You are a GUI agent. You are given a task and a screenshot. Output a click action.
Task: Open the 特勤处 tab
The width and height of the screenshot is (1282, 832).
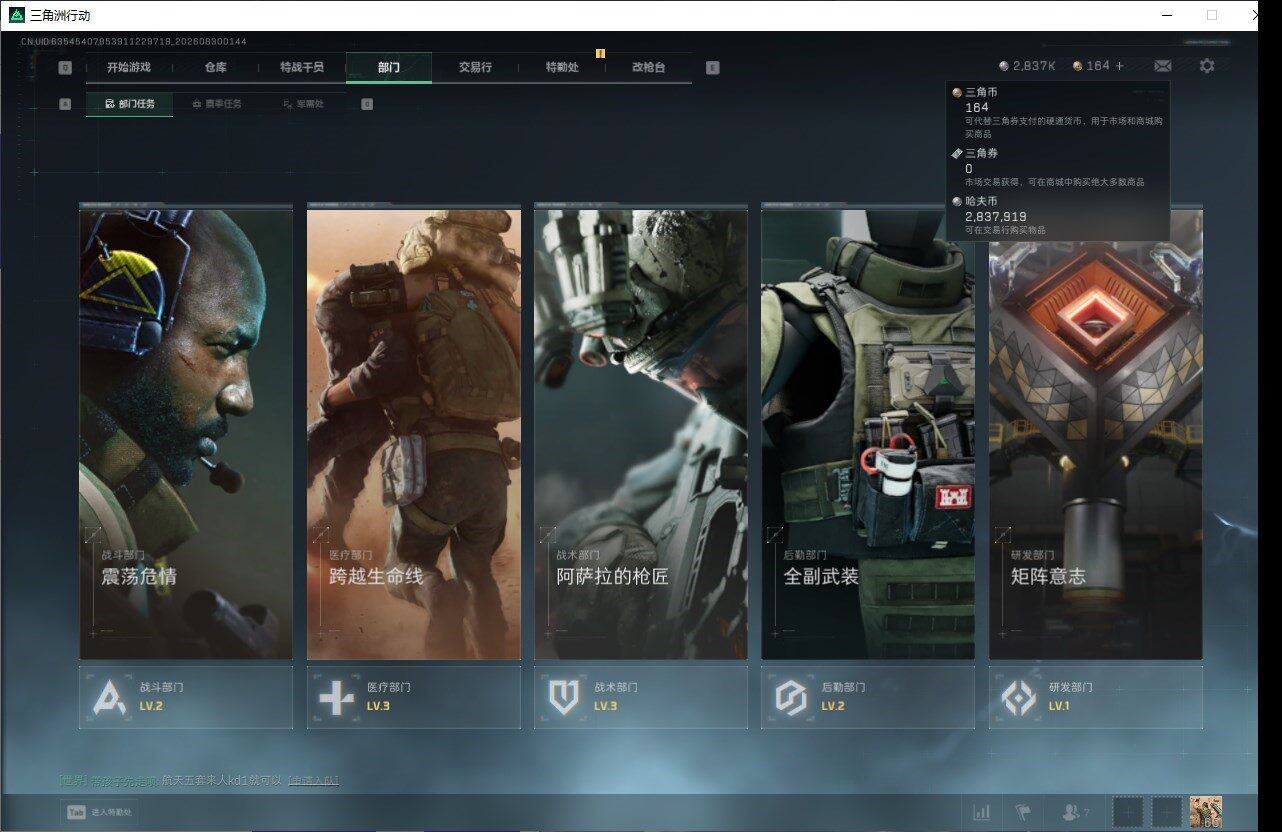coord(562,67)
